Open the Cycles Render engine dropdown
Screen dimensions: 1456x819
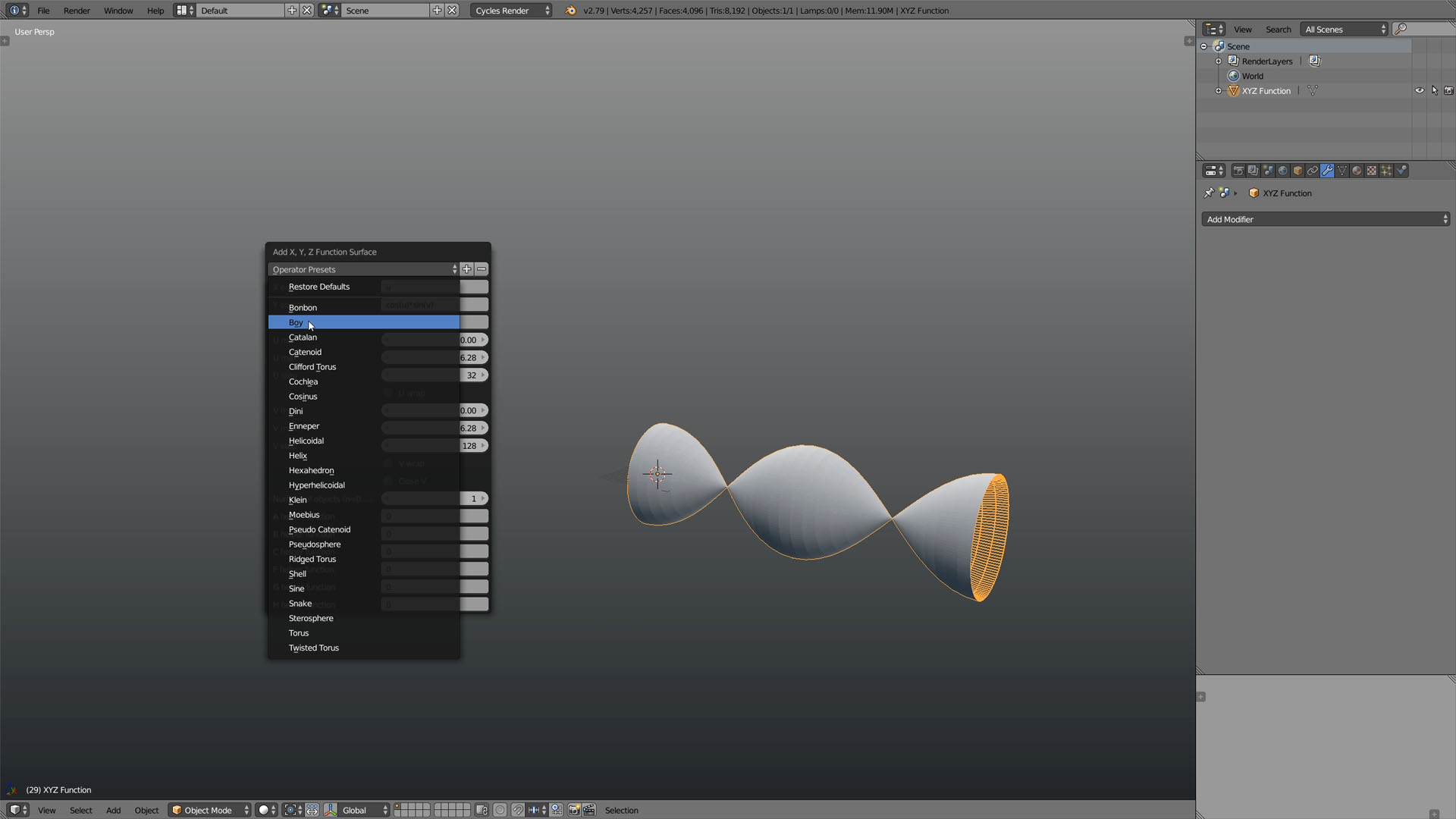click(511, 11)
